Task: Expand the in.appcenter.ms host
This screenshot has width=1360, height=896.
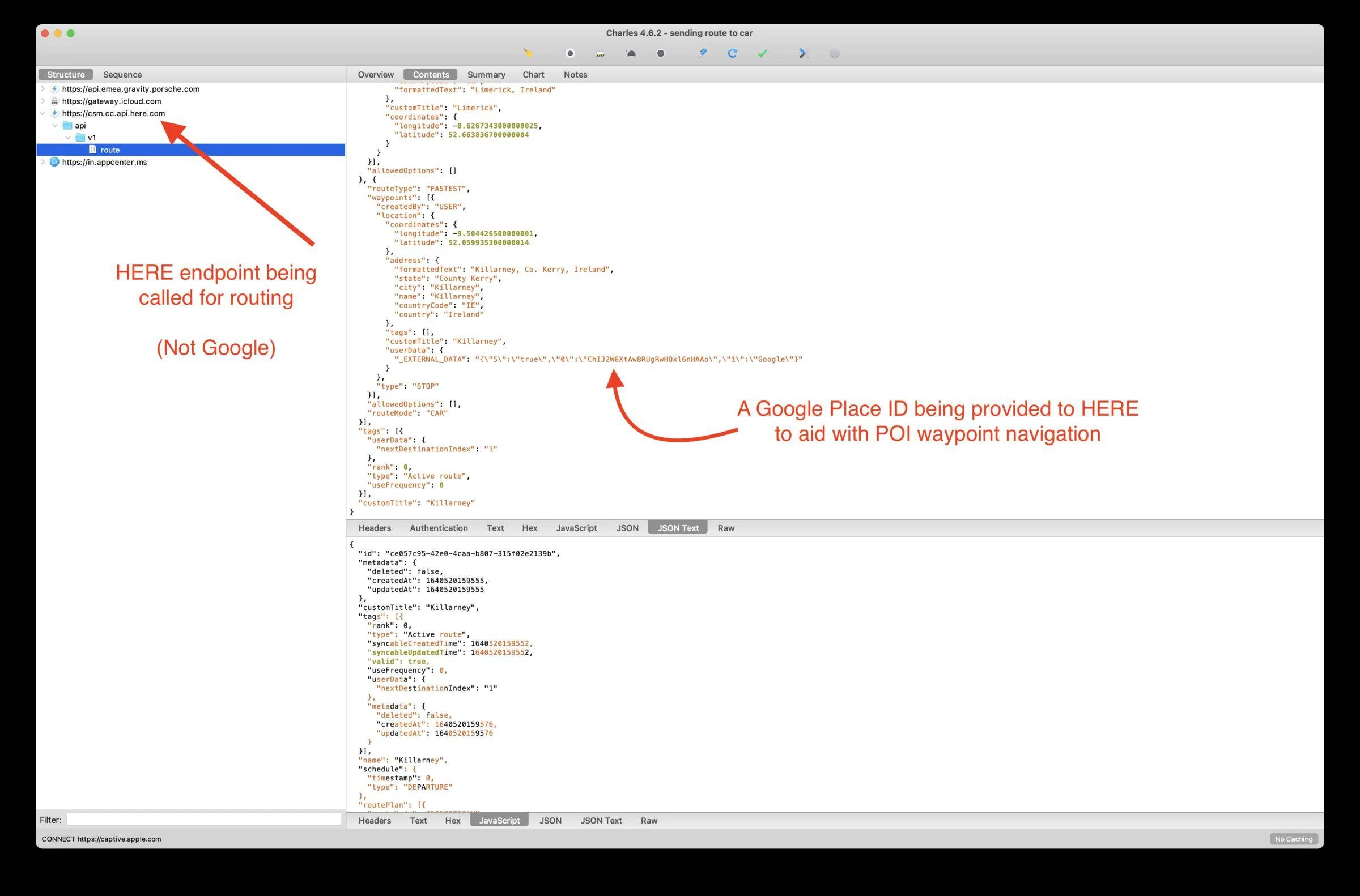Action: (43, 163)
